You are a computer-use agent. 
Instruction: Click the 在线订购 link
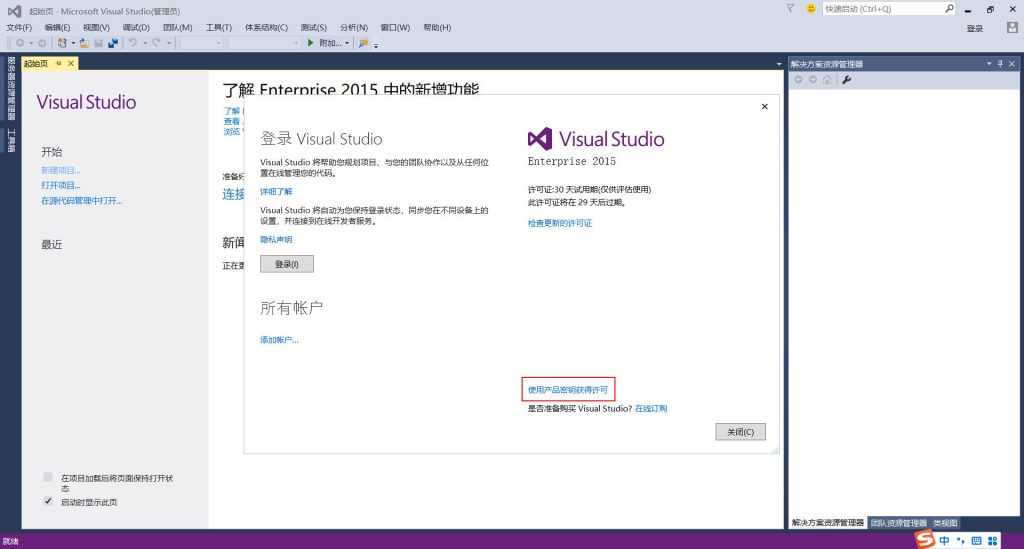(651, 409)
